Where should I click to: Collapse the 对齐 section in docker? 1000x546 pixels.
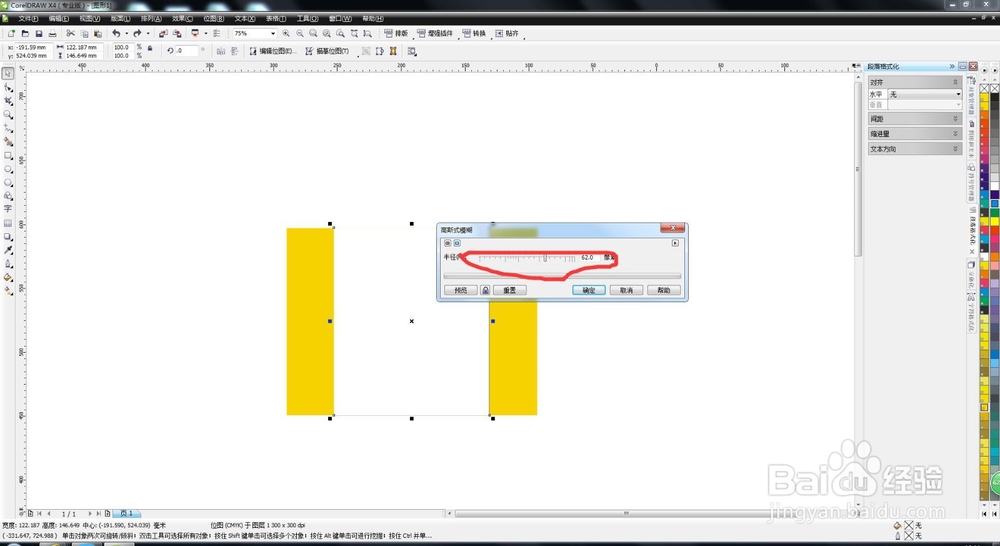point(955,82)
